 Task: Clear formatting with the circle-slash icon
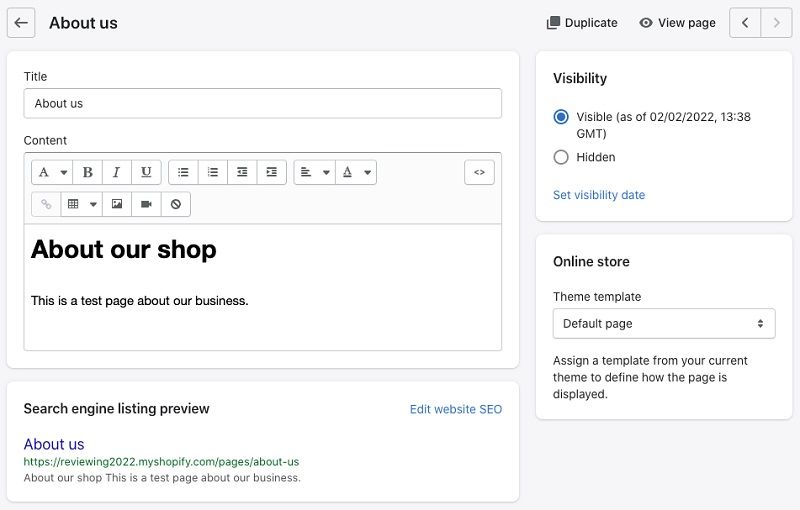[176, 204]
